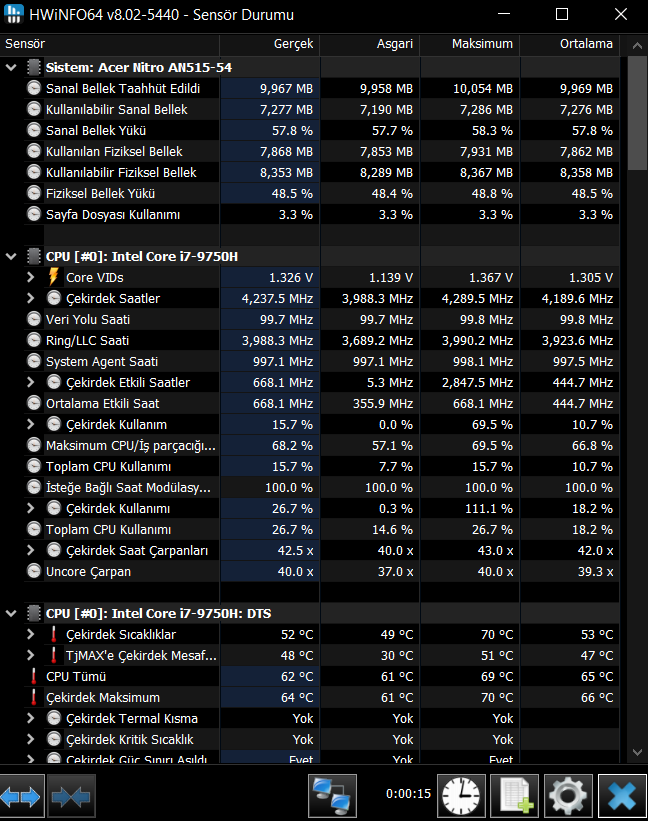Start logging with the sheet-plus icon
This screenshot has width=648, height=821.
pyautogui.click(x=515, y=796)
